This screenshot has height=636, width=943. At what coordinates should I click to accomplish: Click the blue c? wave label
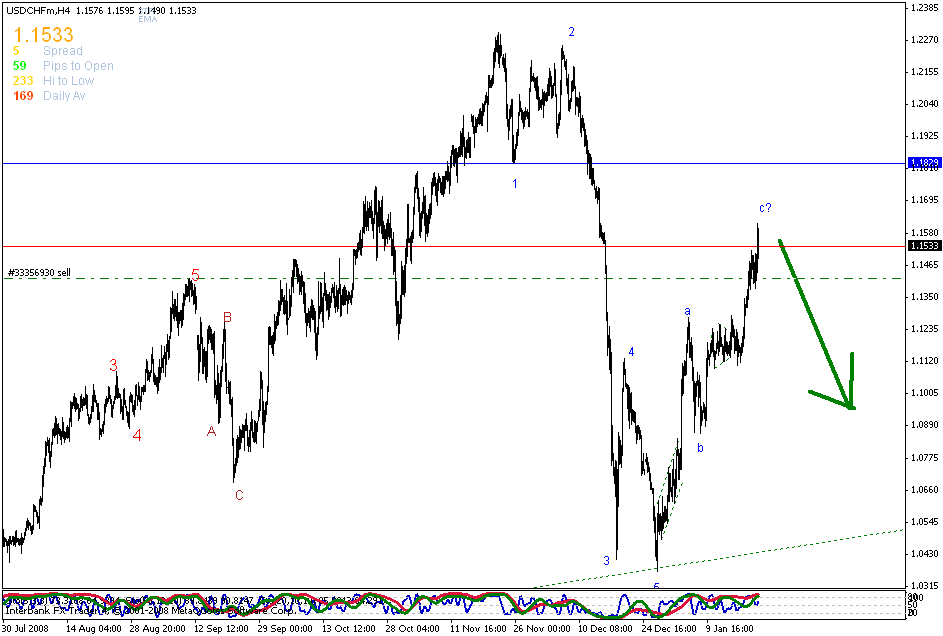coord(765,208)
